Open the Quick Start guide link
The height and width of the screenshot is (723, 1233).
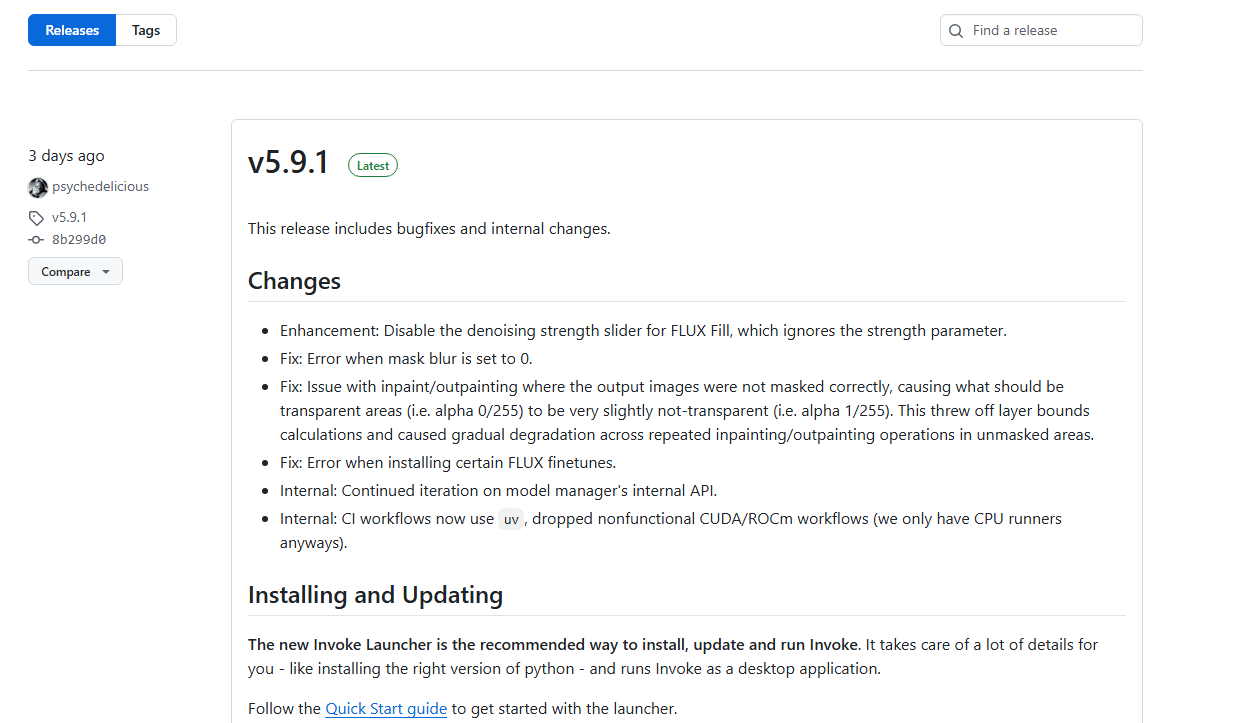tap(386, 709)
